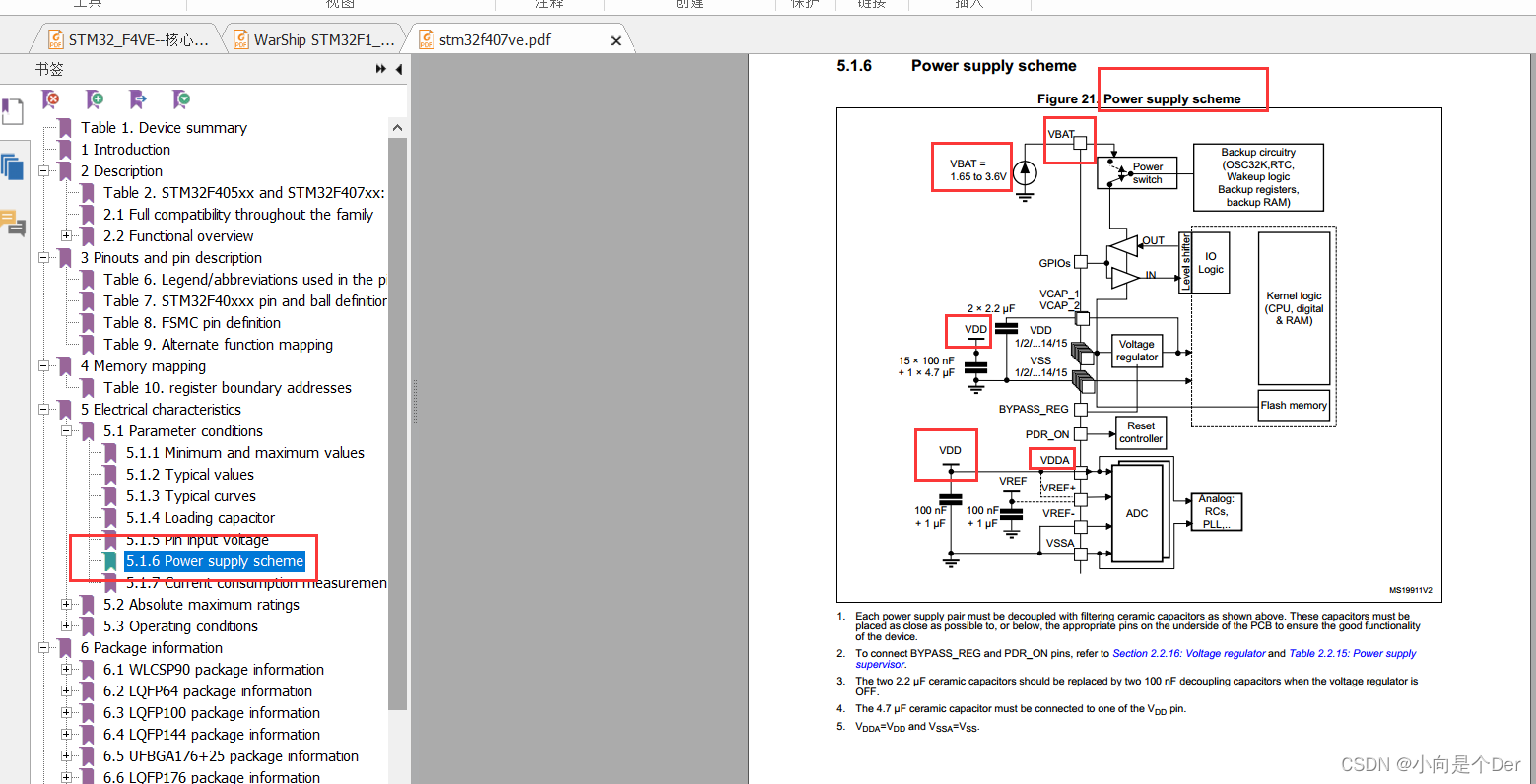
Task: Collapse the 5.1 Parameter conditions node
Action: [x=66, y=431]
